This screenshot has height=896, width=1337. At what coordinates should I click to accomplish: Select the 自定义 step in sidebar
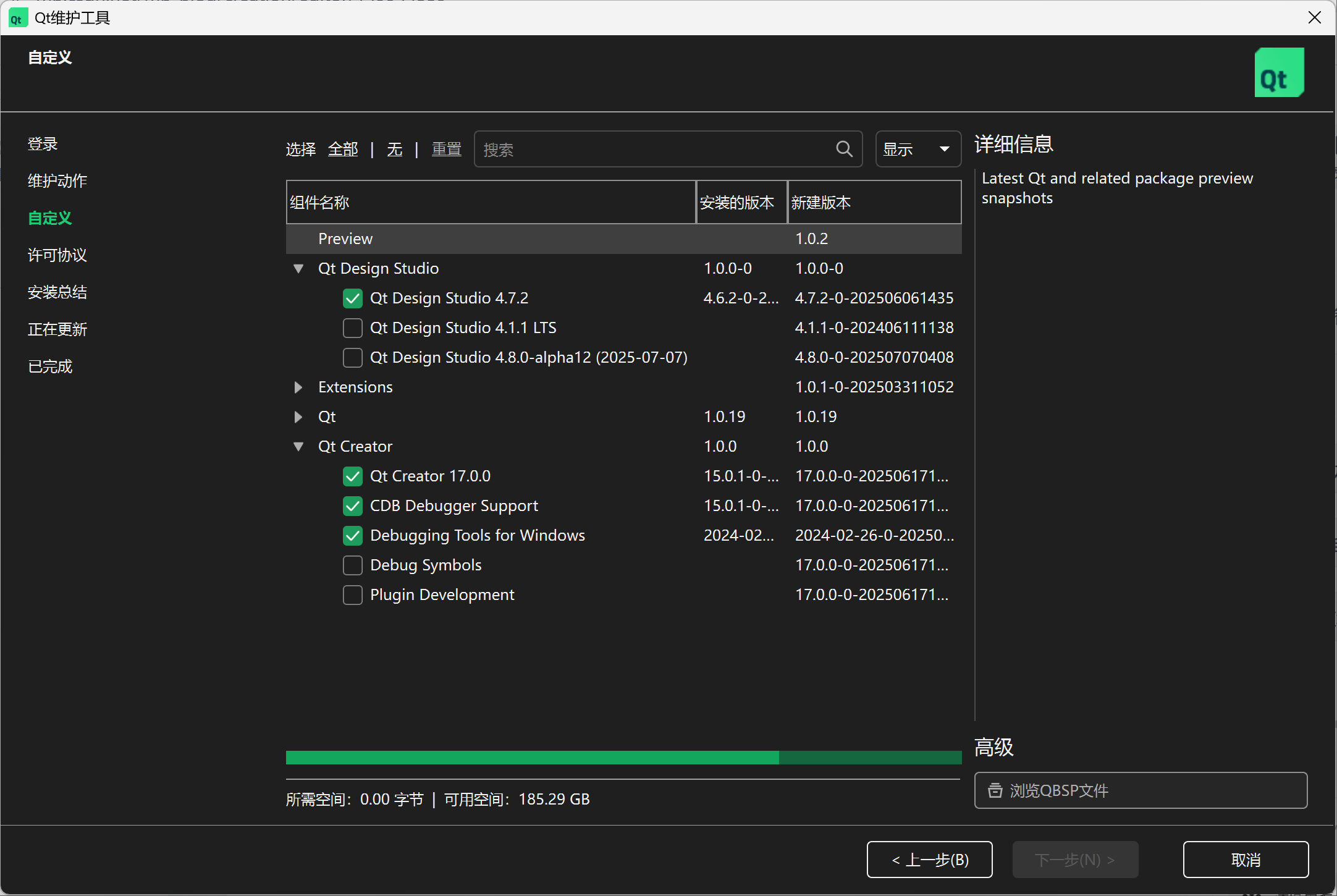pyautogui.click(x=50, y=218)
